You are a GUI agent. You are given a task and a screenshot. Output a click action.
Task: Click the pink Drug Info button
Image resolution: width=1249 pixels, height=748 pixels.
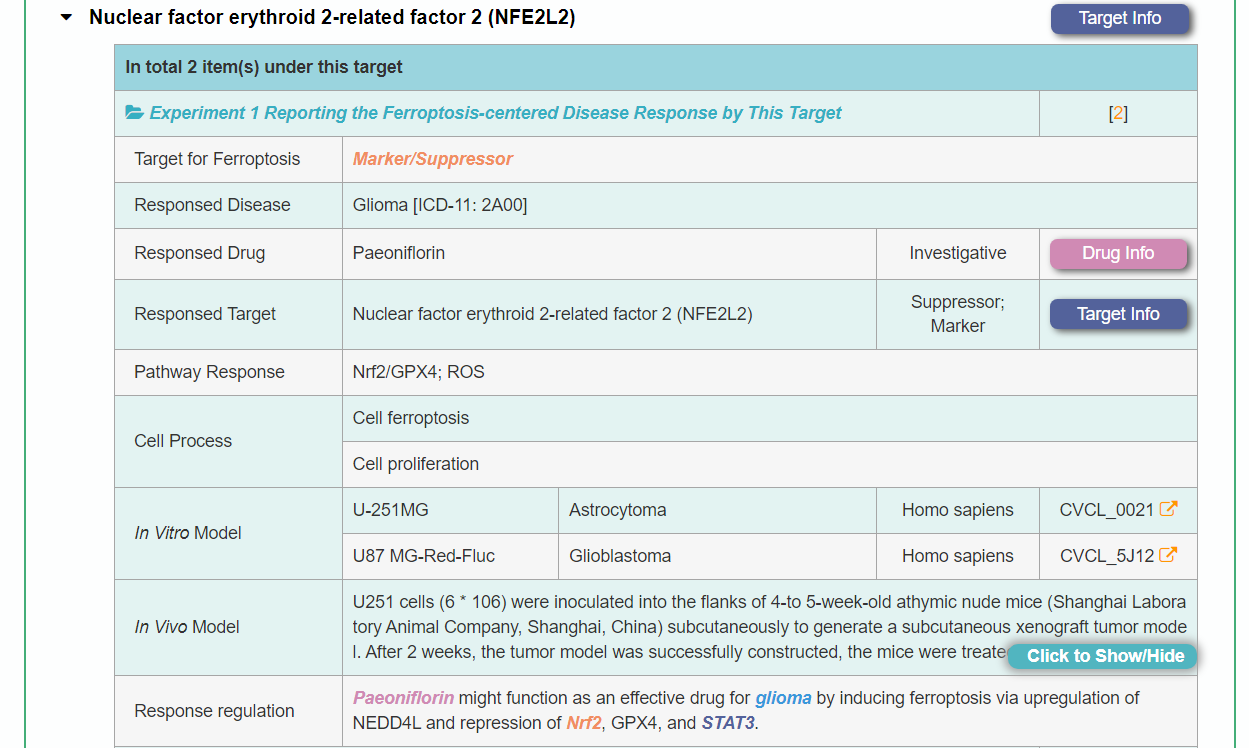(1117, 254)
